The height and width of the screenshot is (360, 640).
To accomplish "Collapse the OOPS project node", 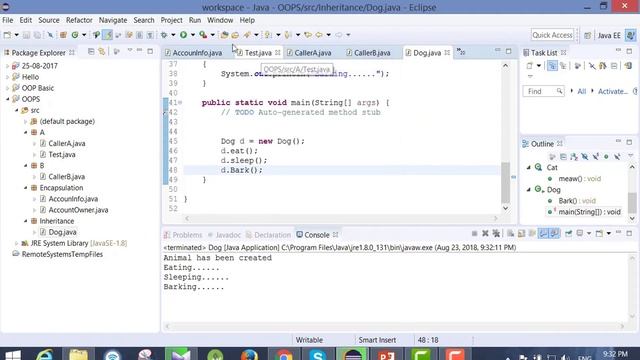I will 7,99.
